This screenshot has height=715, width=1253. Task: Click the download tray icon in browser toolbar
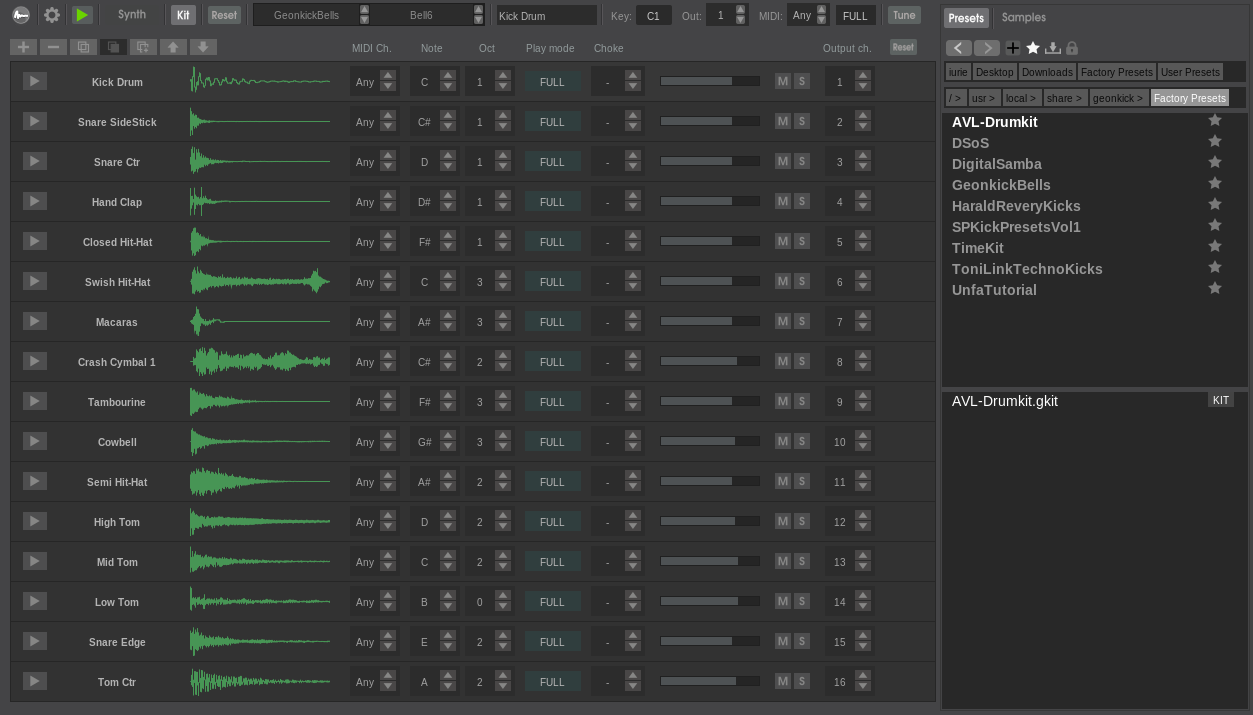pos(1053,48)
